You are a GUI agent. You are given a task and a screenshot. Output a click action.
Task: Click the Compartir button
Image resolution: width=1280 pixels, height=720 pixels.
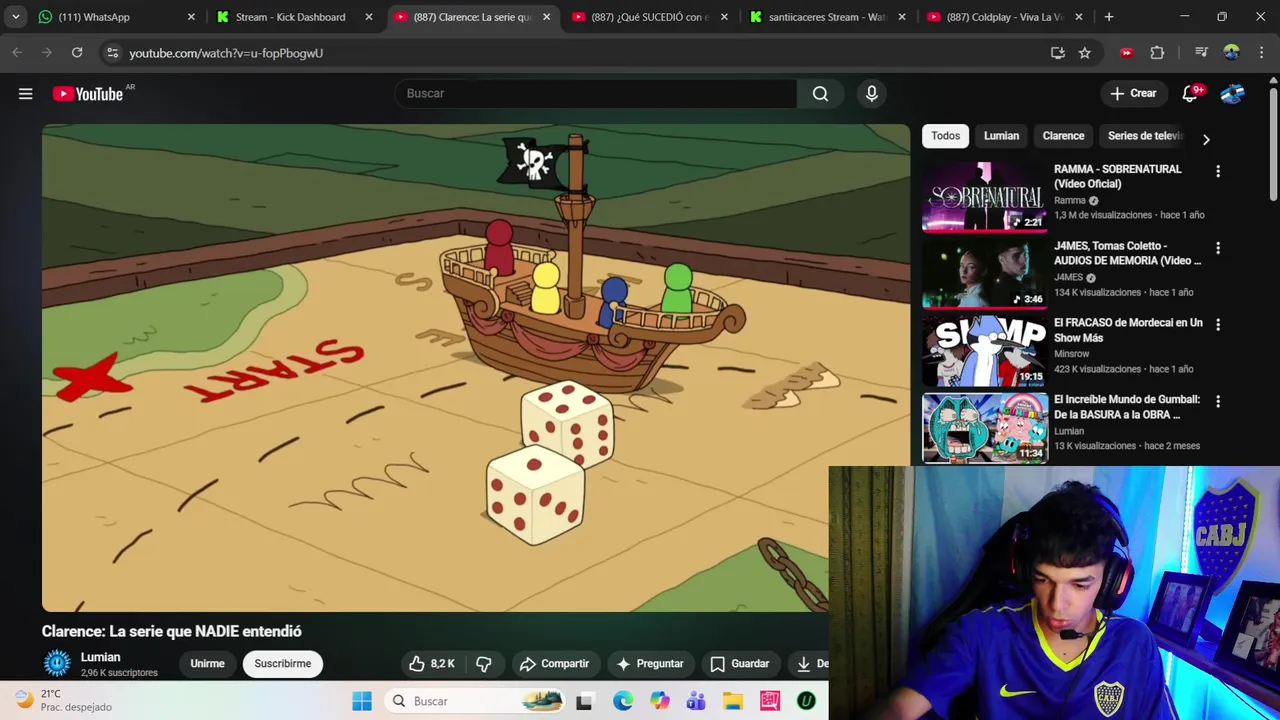pos(555,663)
